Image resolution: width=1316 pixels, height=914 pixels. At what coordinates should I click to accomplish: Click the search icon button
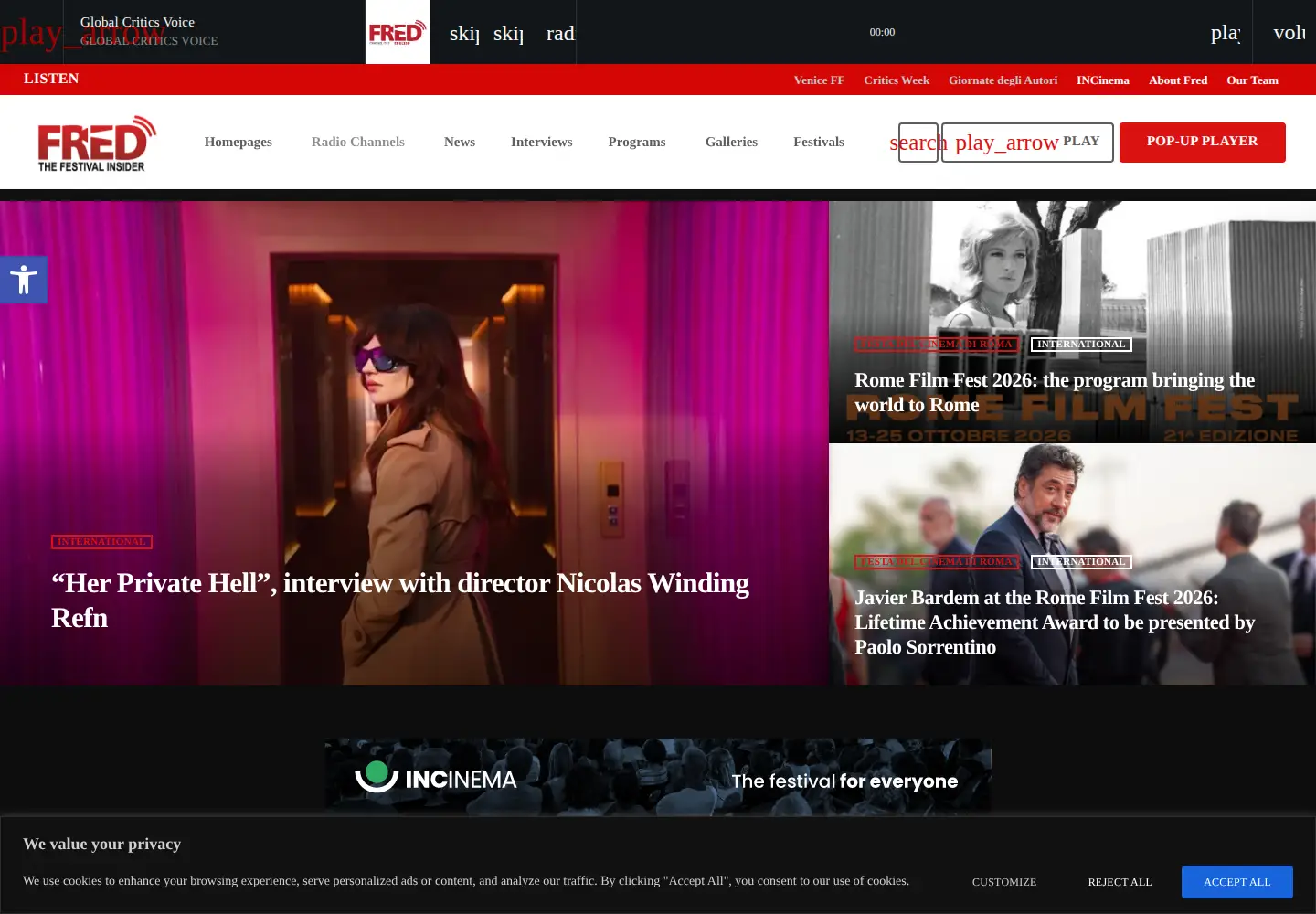point(918,143)
